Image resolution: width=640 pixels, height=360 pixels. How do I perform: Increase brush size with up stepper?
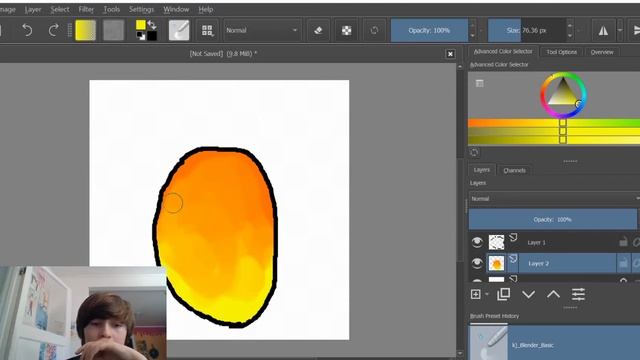click(x=570, y=25)
